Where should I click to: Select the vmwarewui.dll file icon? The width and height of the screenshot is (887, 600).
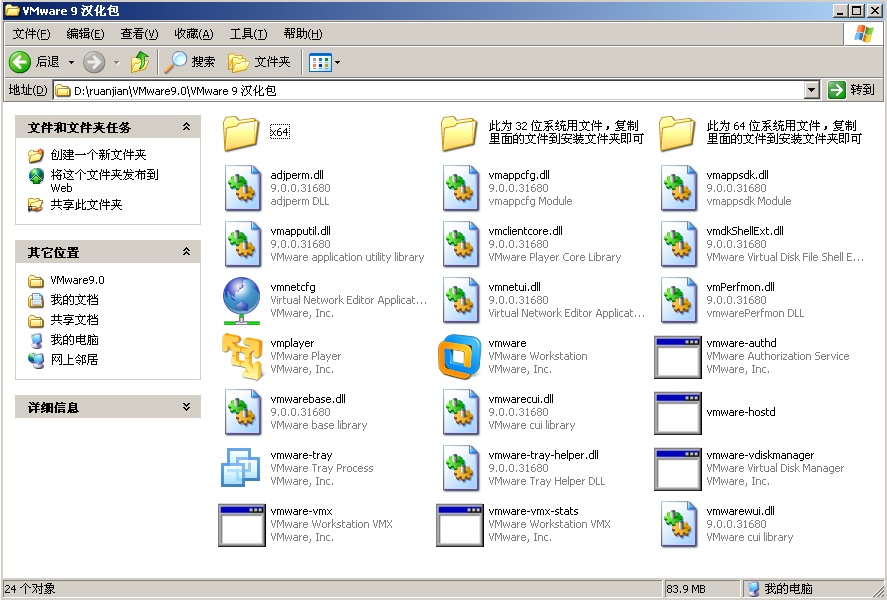[679, 524]
